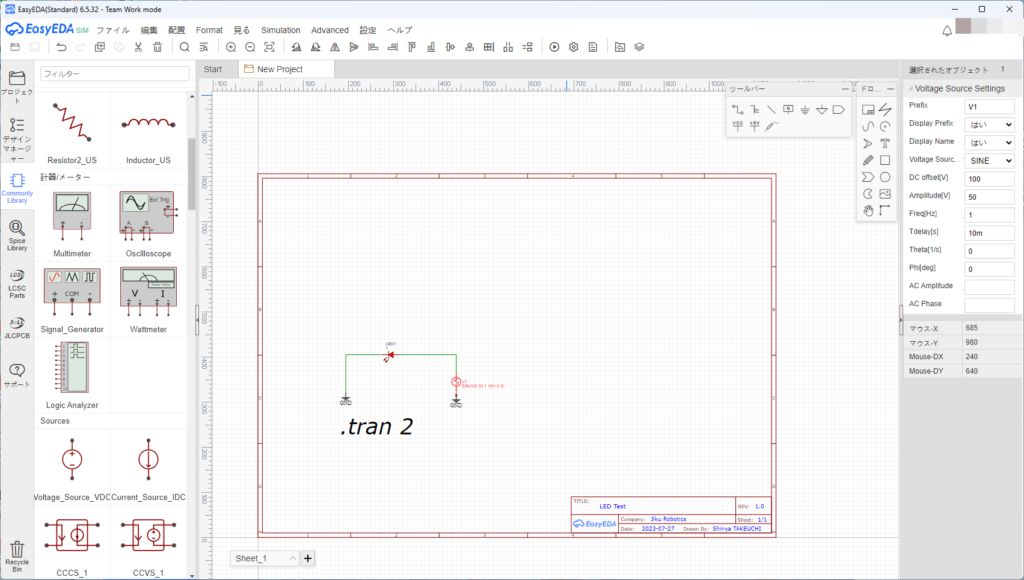
Task: Choose the Pie drawing tool
Action: (x=868, y=194)
